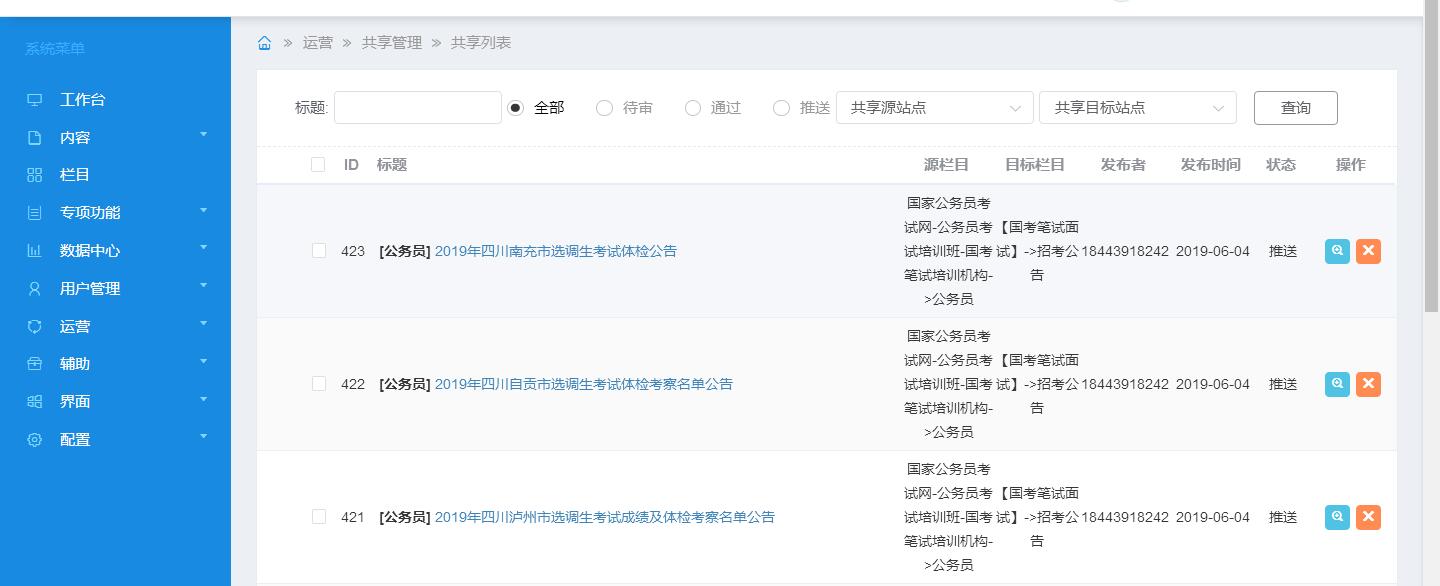Click the 发布时间 column header
This screenshot has height=586, width=1440.
point(1211,165)
